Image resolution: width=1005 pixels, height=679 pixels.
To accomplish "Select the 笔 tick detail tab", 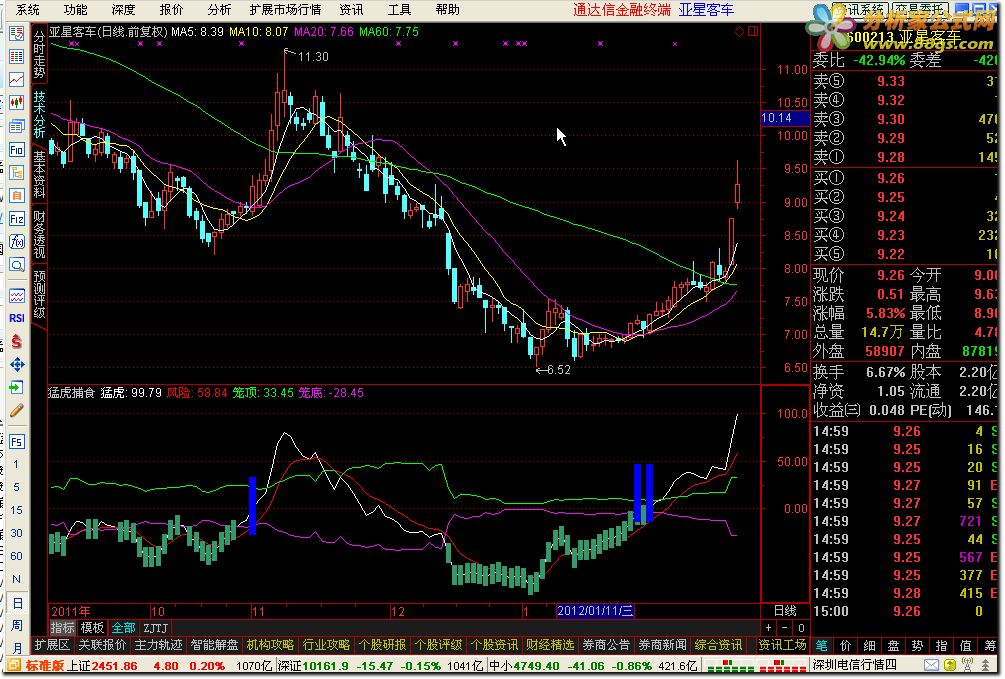I will (821, 645).
